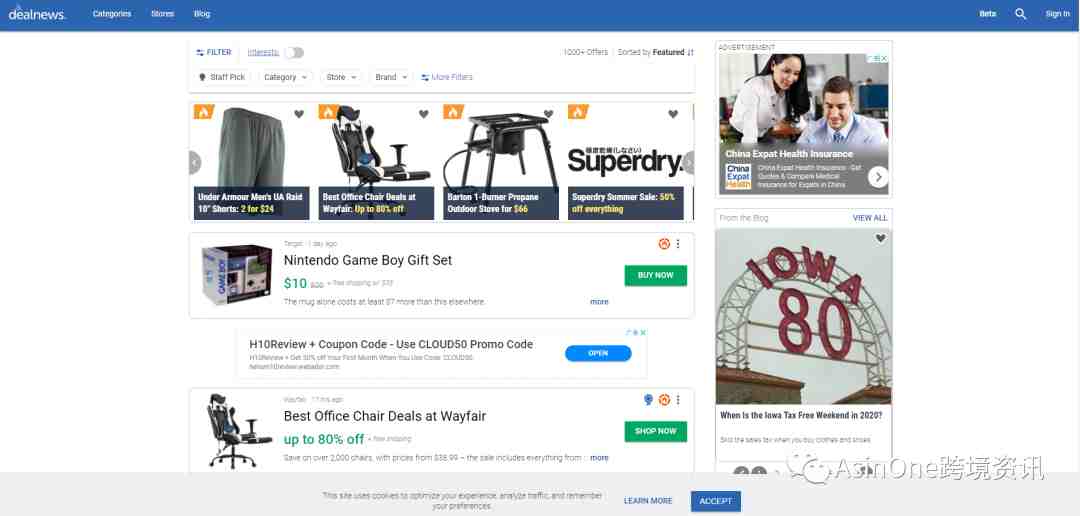Open the Store filter dropdown

[x=341, y=77]
